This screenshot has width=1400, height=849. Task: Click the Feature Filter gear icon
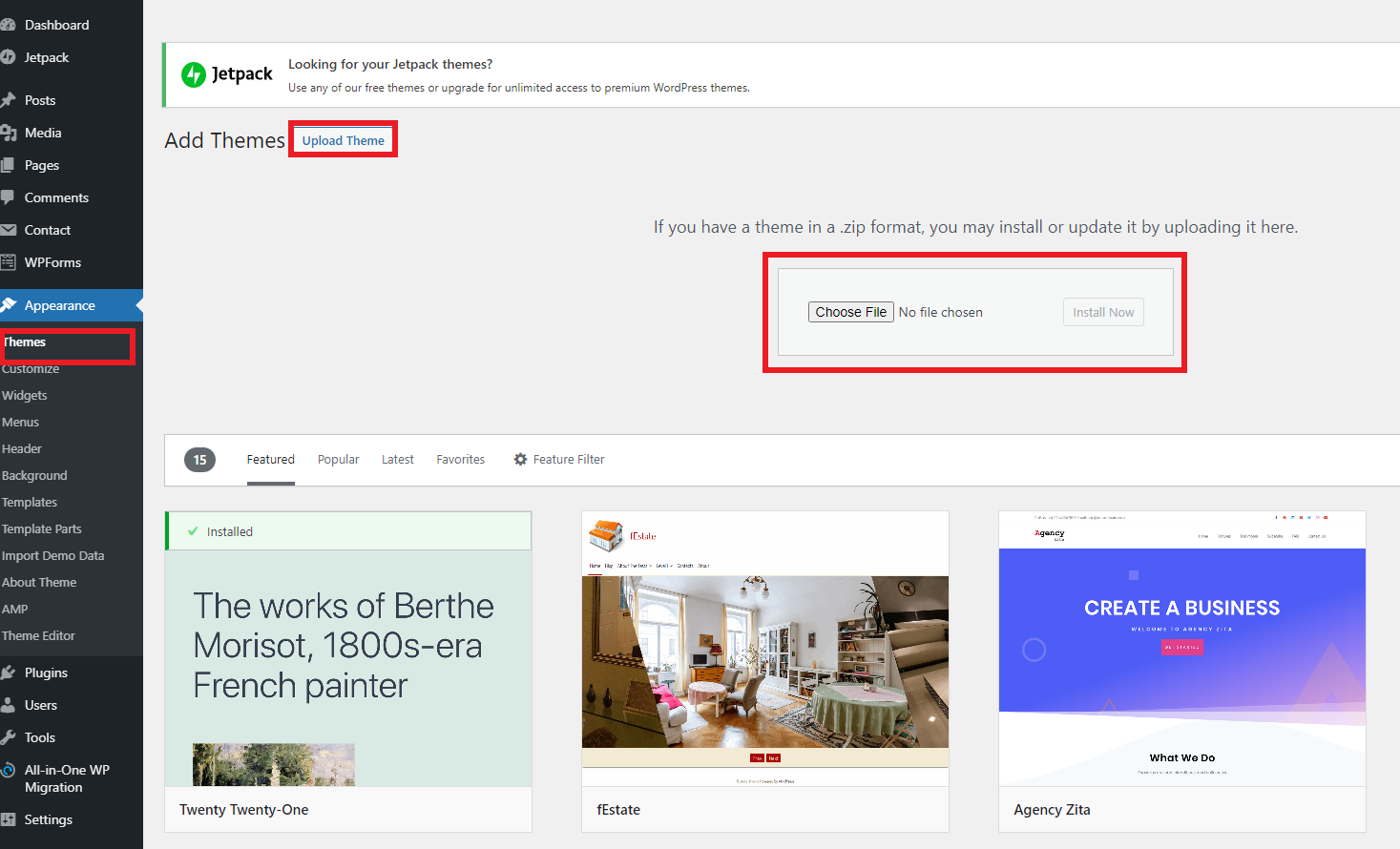[520, 460]
